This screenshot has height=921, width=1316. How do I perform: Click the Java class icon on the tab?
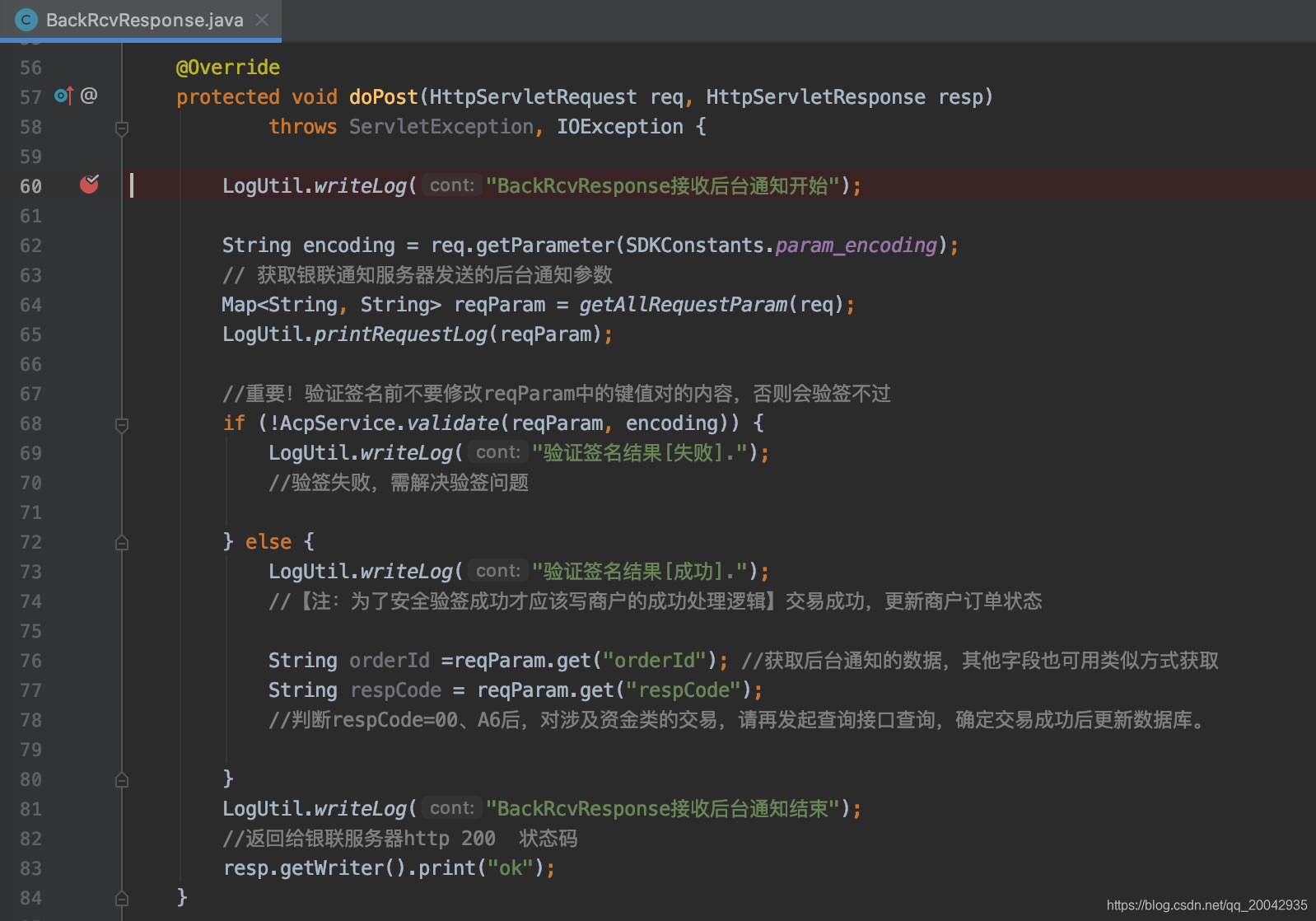pyautogui.click(x=26, y=20)
